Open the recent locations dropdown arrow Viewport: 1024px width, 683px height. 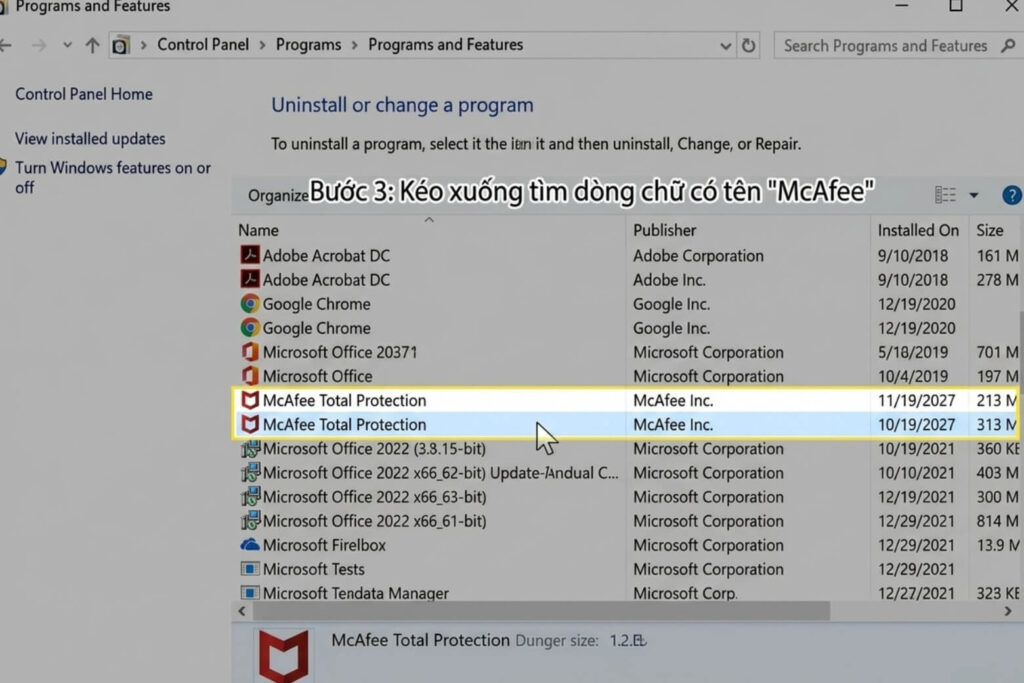(67, 45)
